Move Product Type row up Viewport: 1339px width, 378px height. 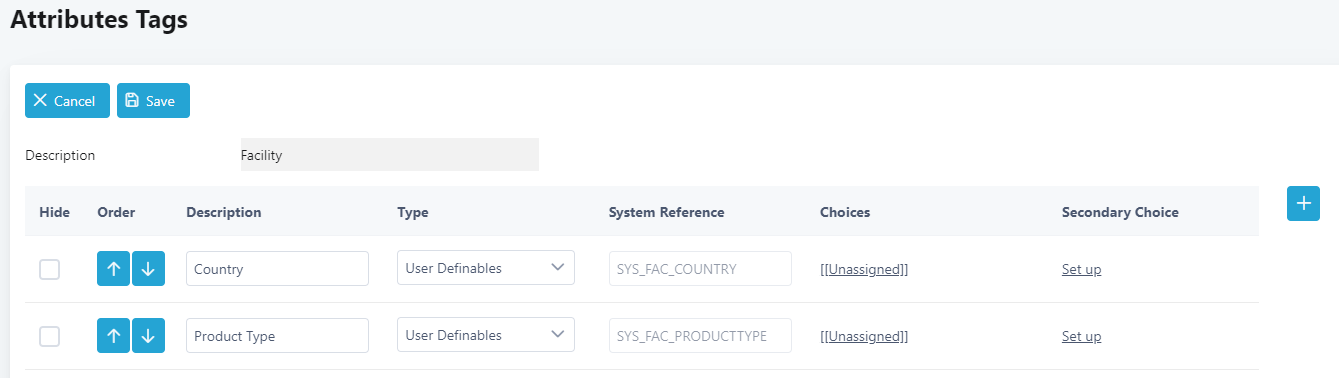pyautogui.click(x=113, y=336)
